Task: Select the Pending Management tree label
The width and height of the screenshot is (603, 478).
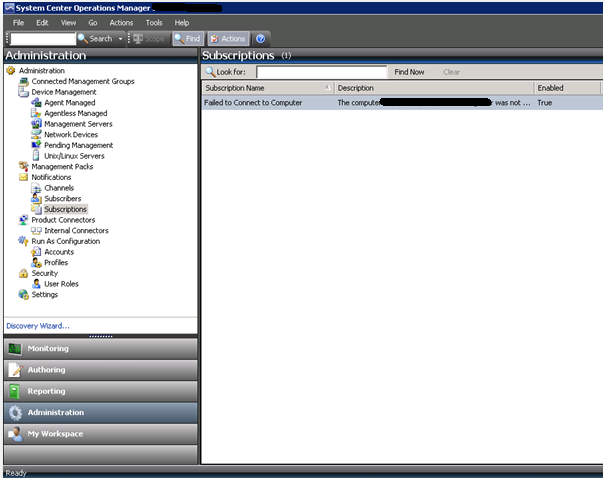Action: 78,145
